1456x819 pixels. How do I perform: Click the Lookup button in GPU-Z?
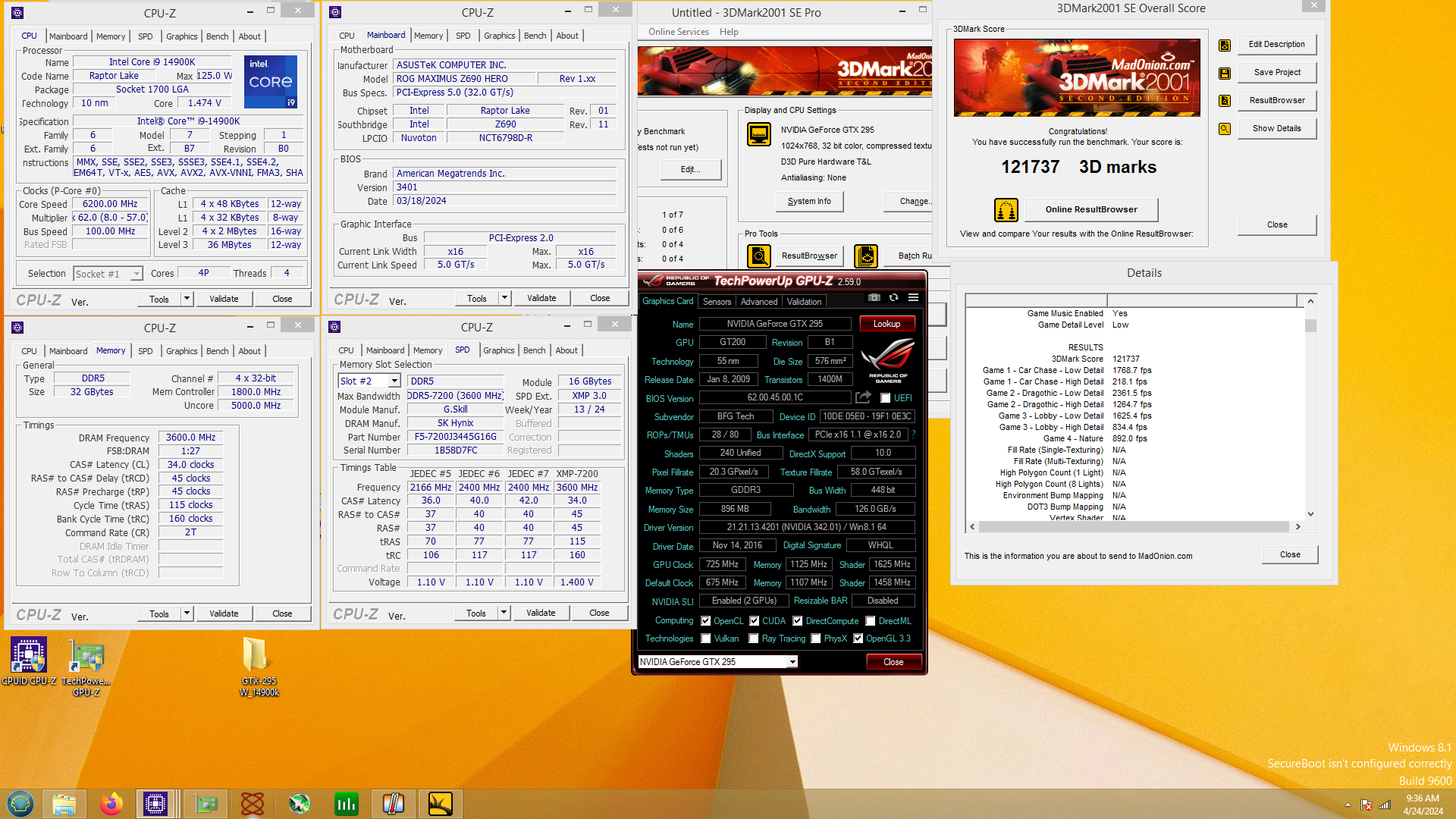coord(886,324)
